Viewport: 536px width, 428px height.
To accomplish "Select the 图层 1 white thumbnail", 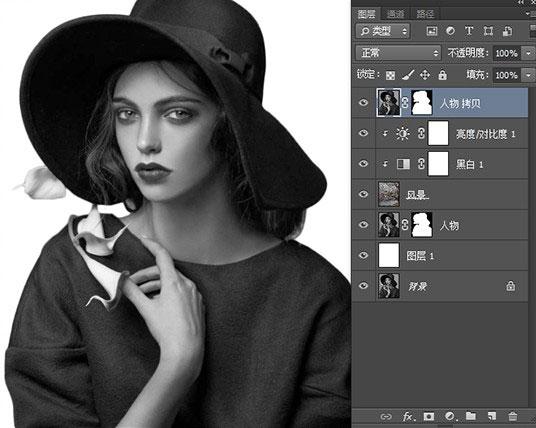I will (x=389, y=255).
